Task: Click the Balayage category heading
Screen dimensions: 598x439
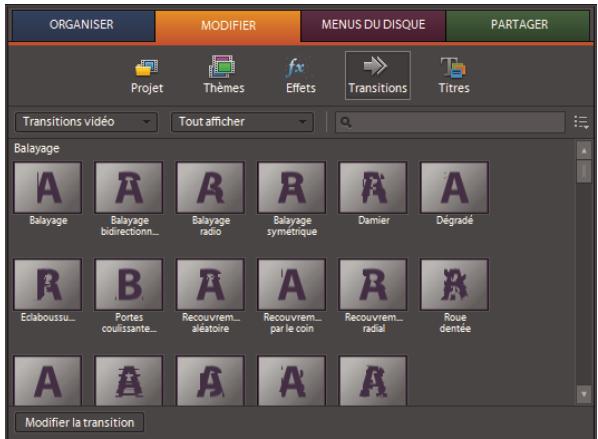Action: (37, 148)
